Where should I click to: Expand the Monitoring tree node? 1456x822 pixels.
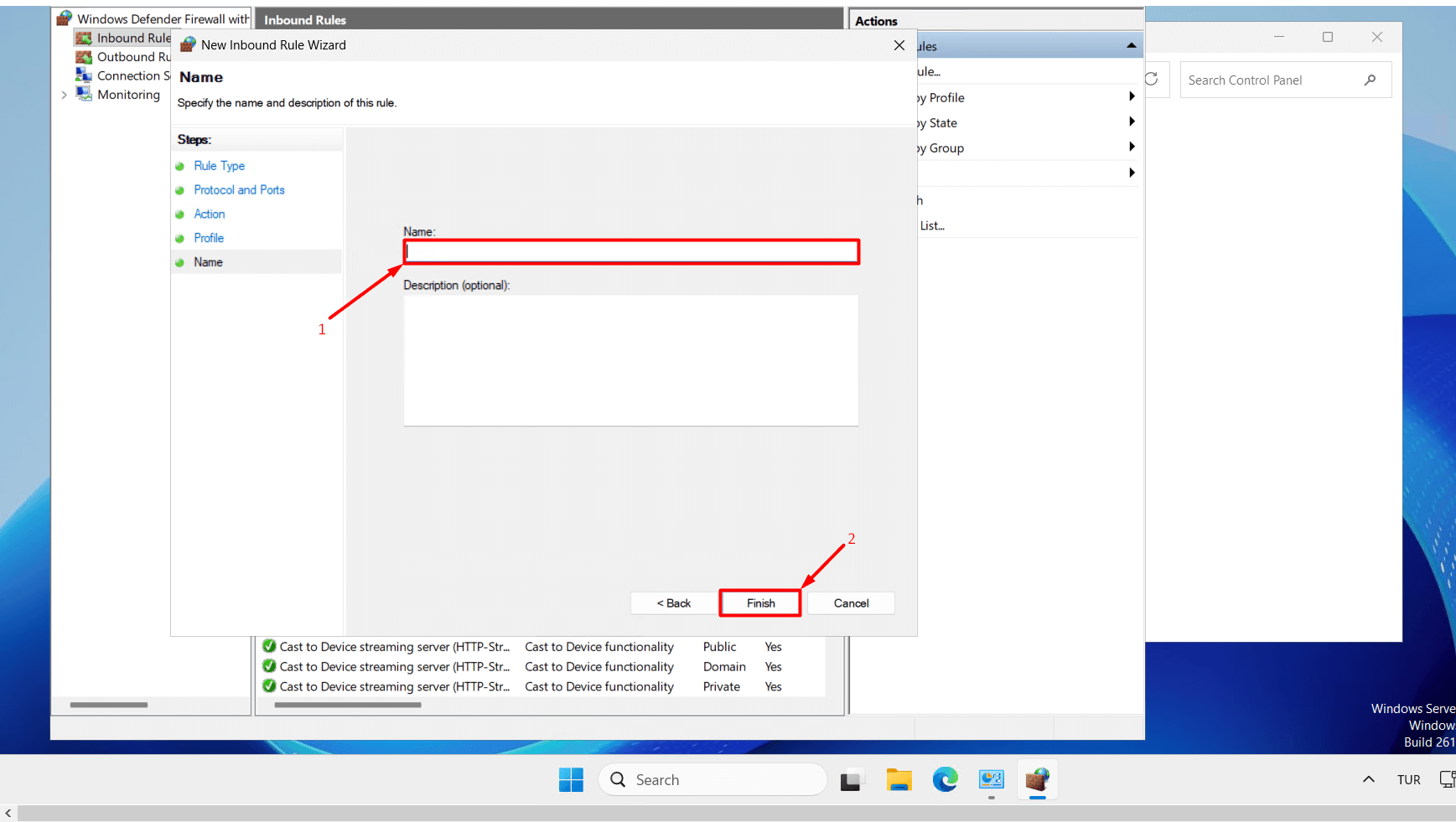click(64, 95)
